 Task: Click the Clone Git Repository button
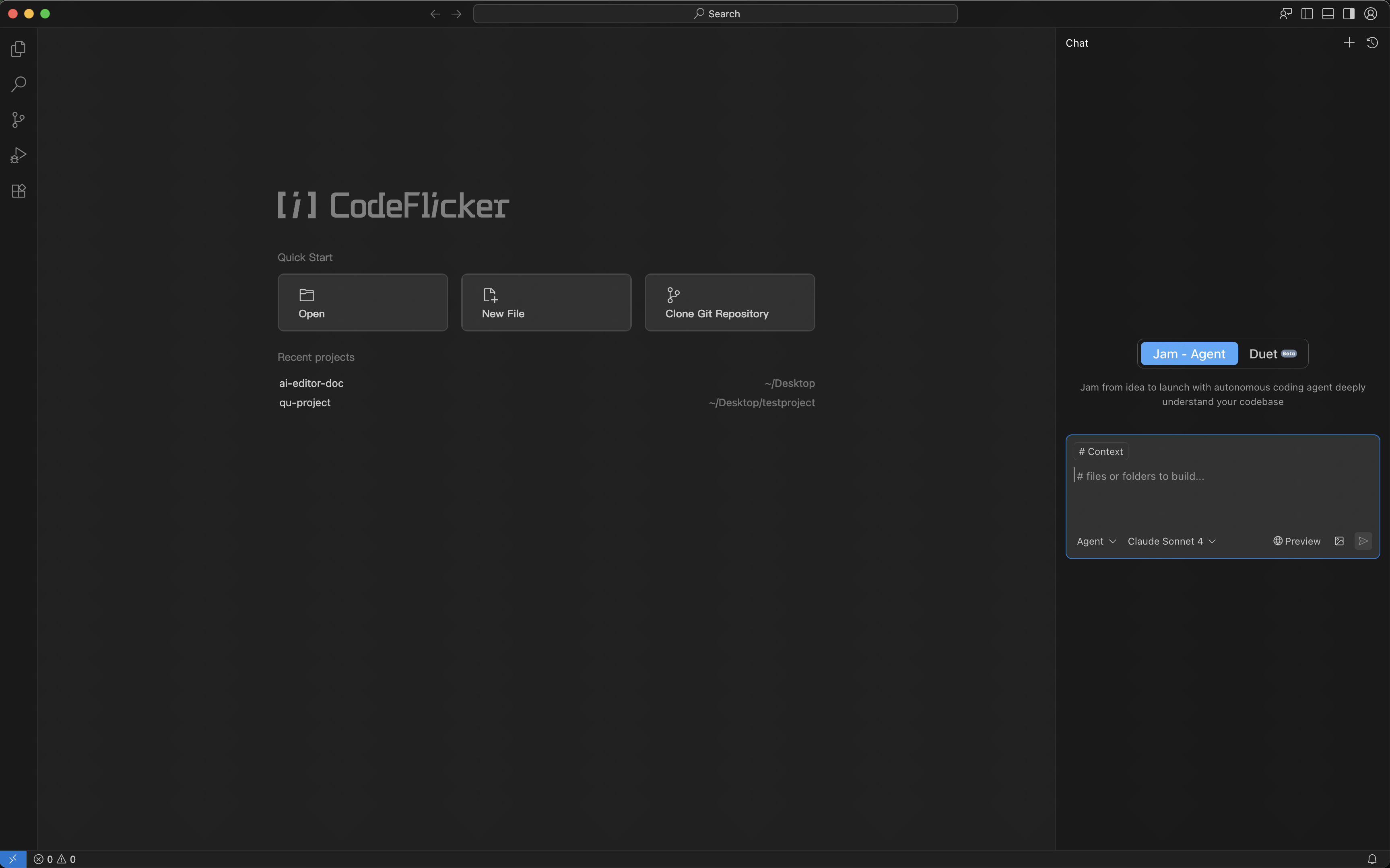729,302
